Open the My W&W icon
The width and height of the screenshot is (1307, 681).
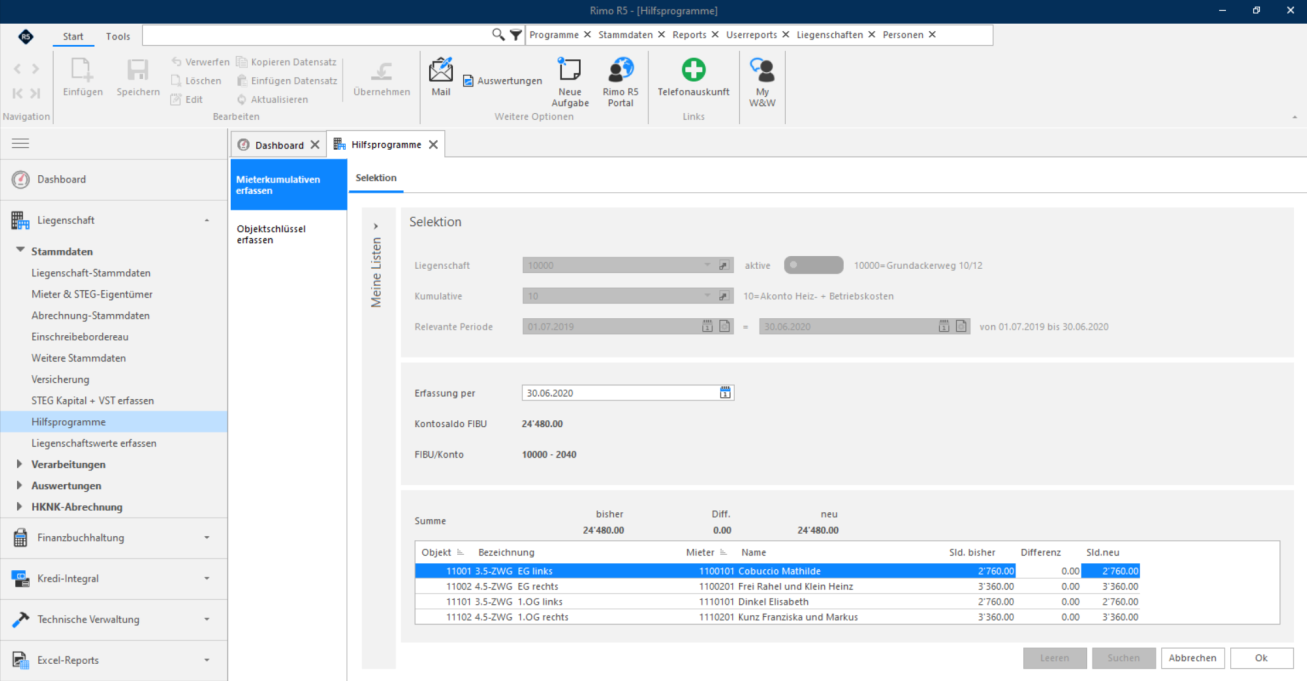tap(762, 71)
